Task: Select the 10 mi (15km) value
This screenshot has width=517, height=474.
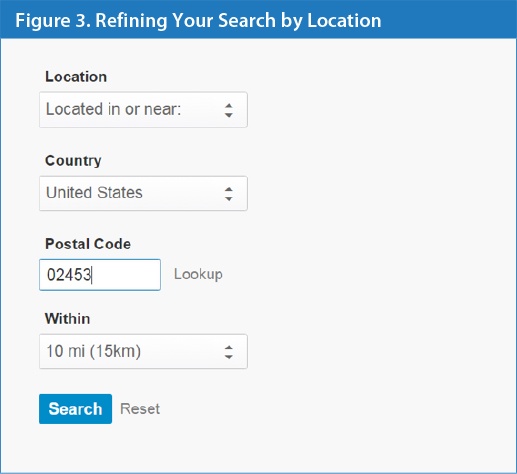Action: coord(94,351)
